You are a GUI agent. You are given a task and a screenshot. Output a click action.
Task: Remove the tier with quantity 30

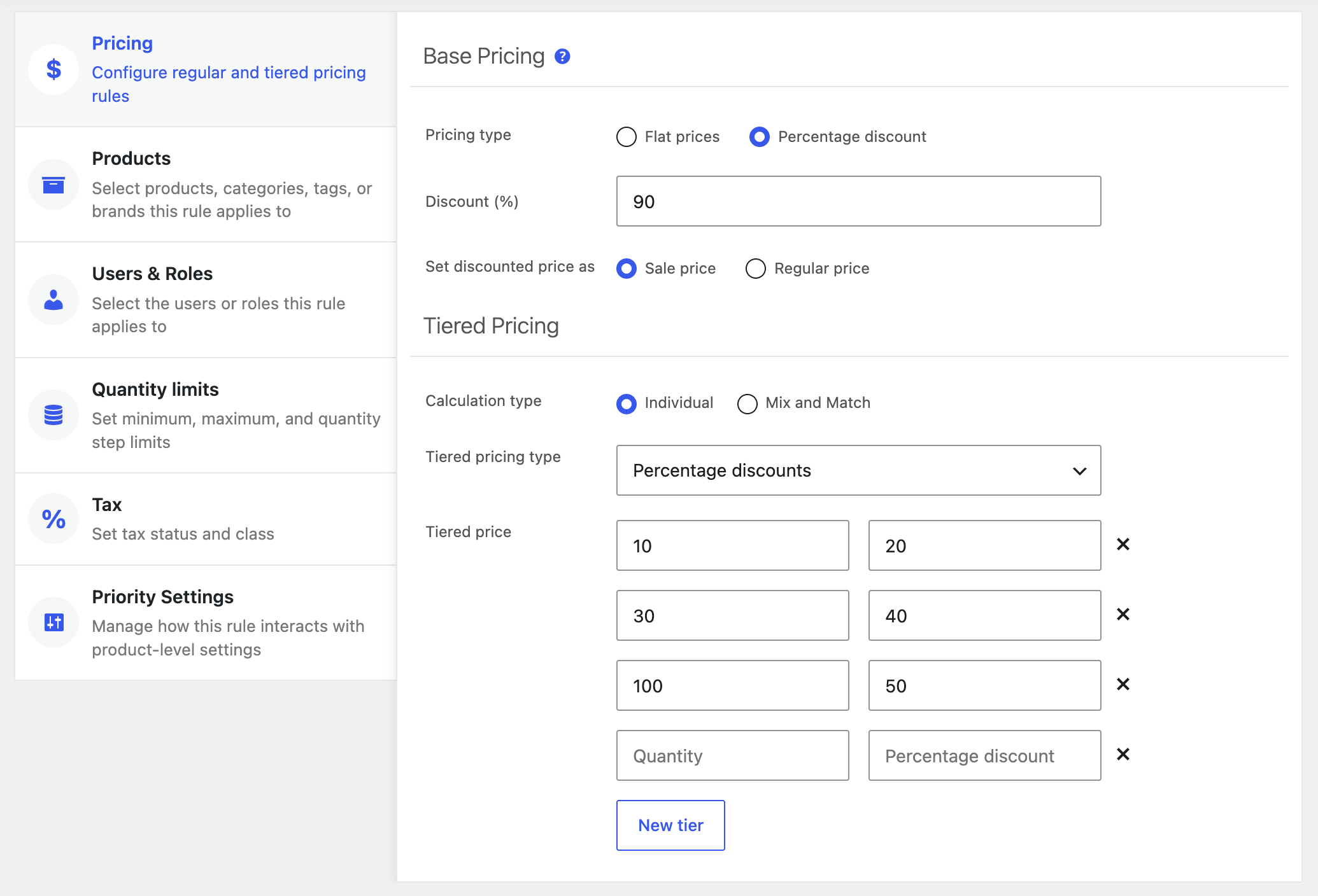tap(1123, 614)
